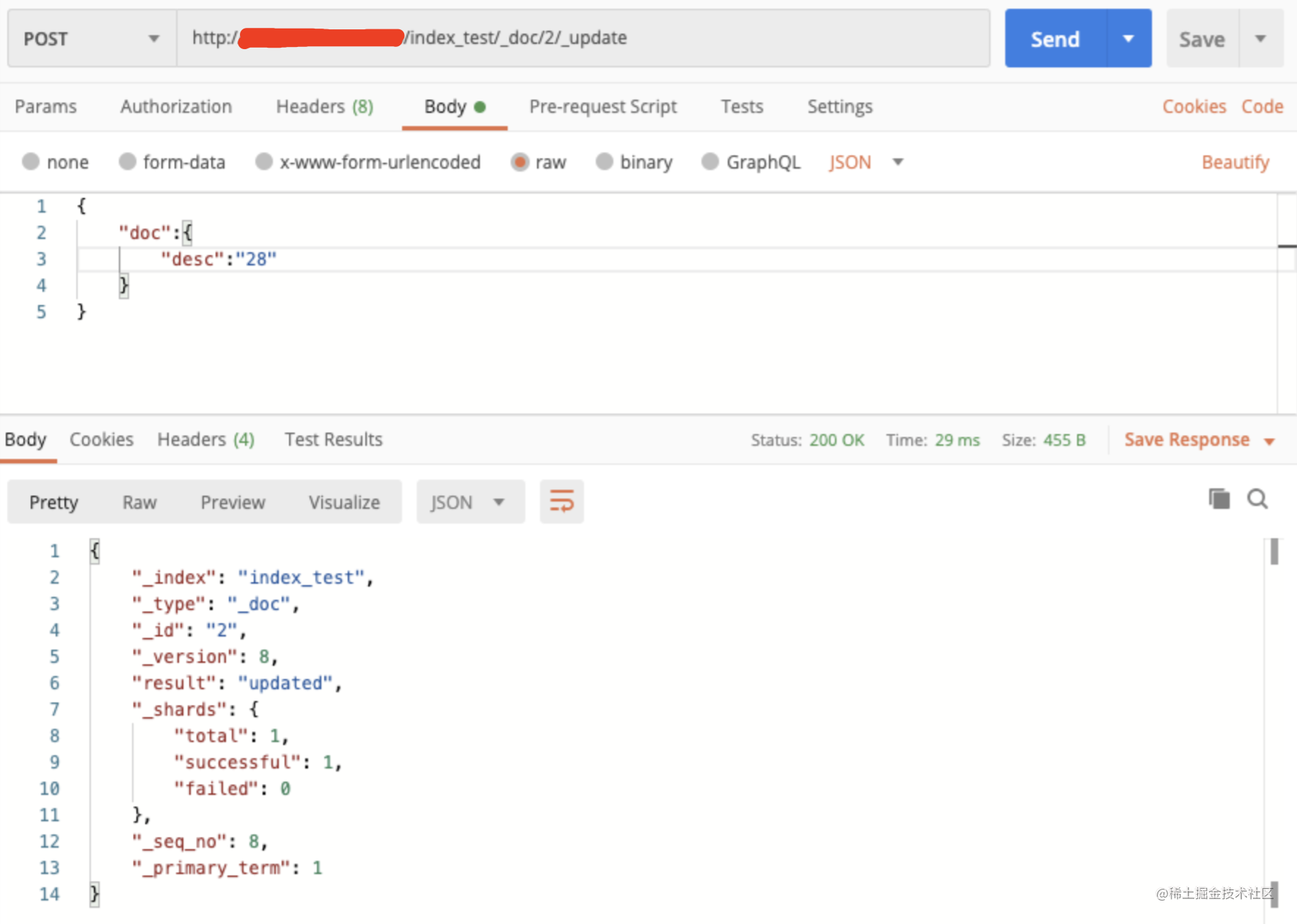Click the search response magnifier icon
This screenshot has height=924, width=1297.
(x=1257, y=499)
